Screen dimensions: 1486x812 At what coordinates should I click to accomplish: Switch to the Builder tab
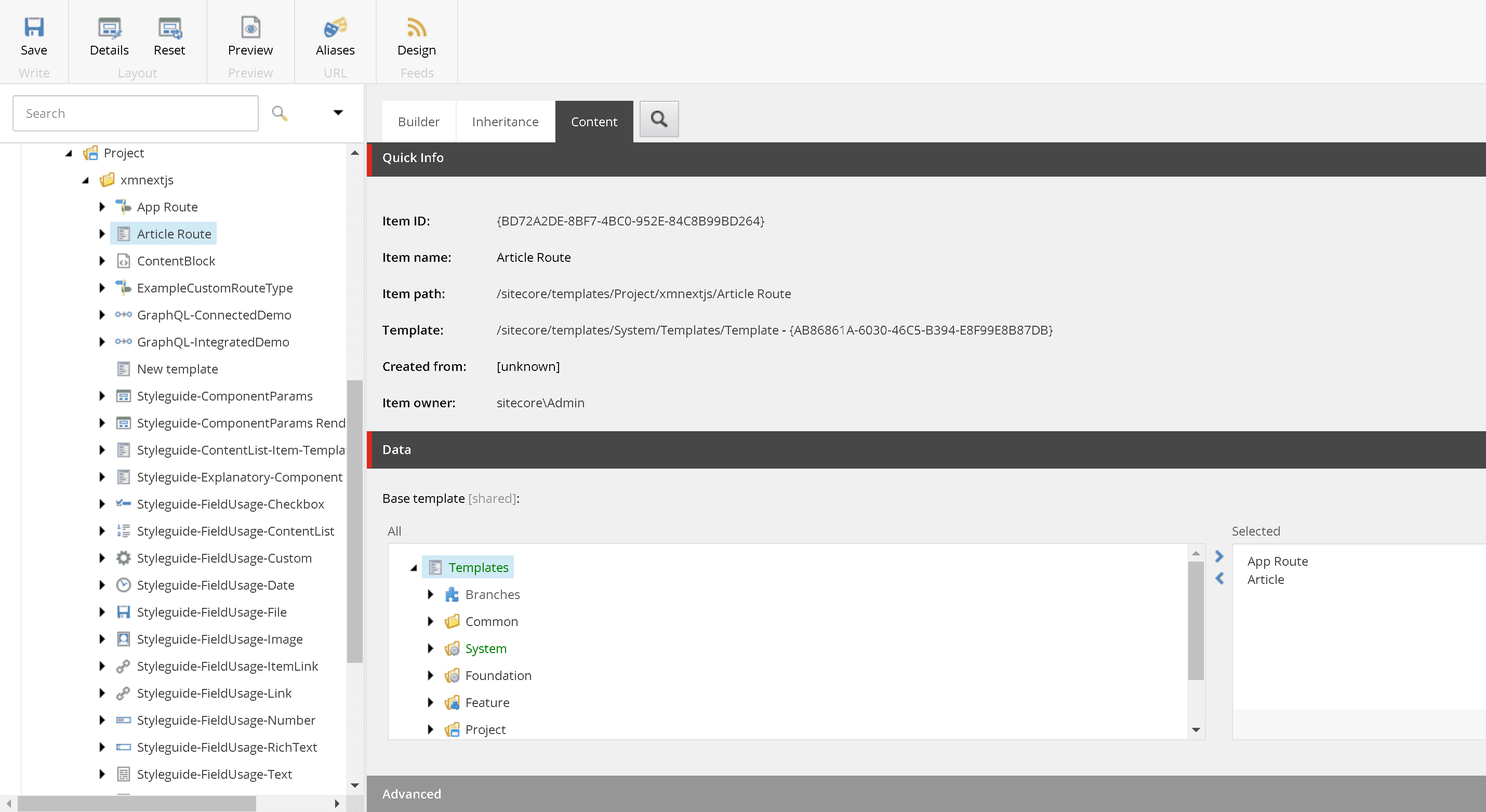(418, 122)
